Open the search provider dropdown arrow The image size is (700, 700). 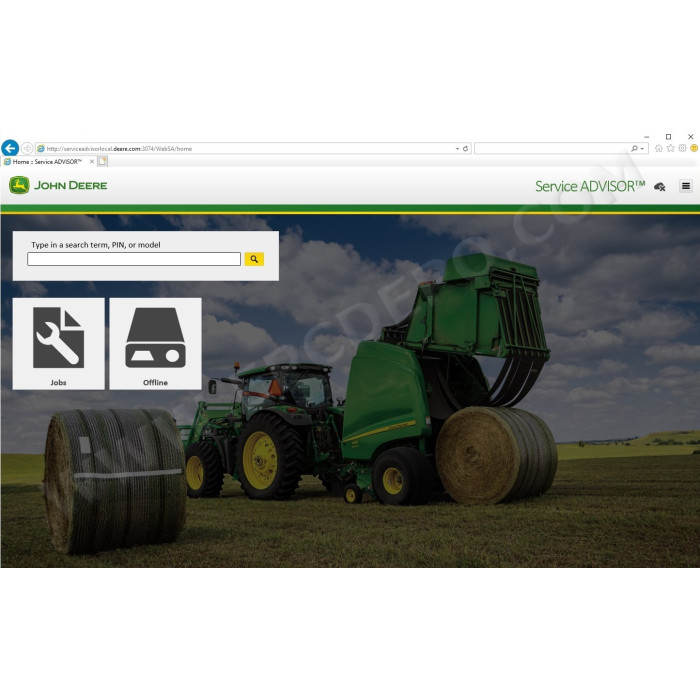pos(642,149)
